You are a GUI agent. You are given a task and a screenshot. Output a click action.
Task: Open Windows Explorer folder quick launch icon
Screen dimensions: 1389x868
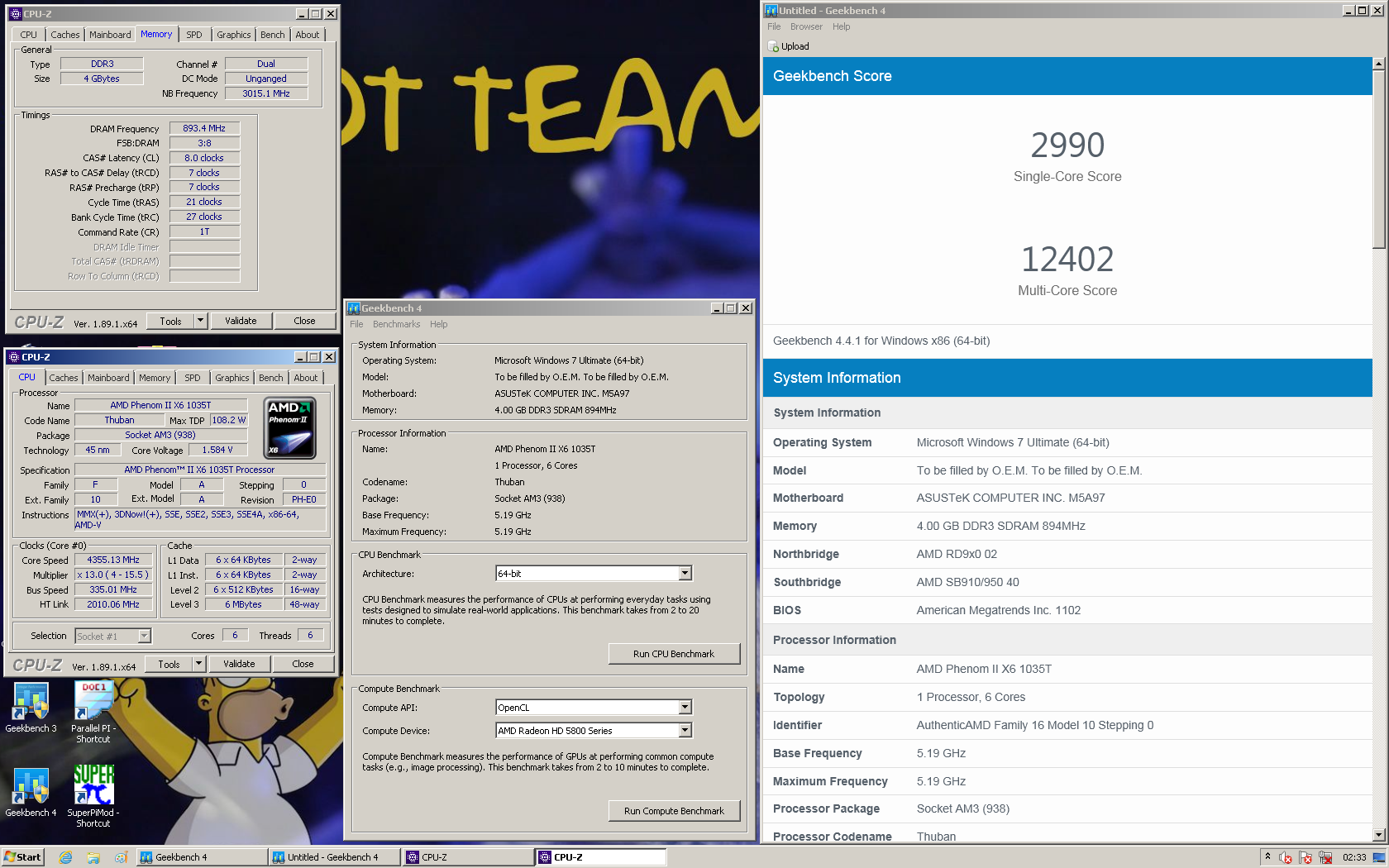tap(93, 857)
